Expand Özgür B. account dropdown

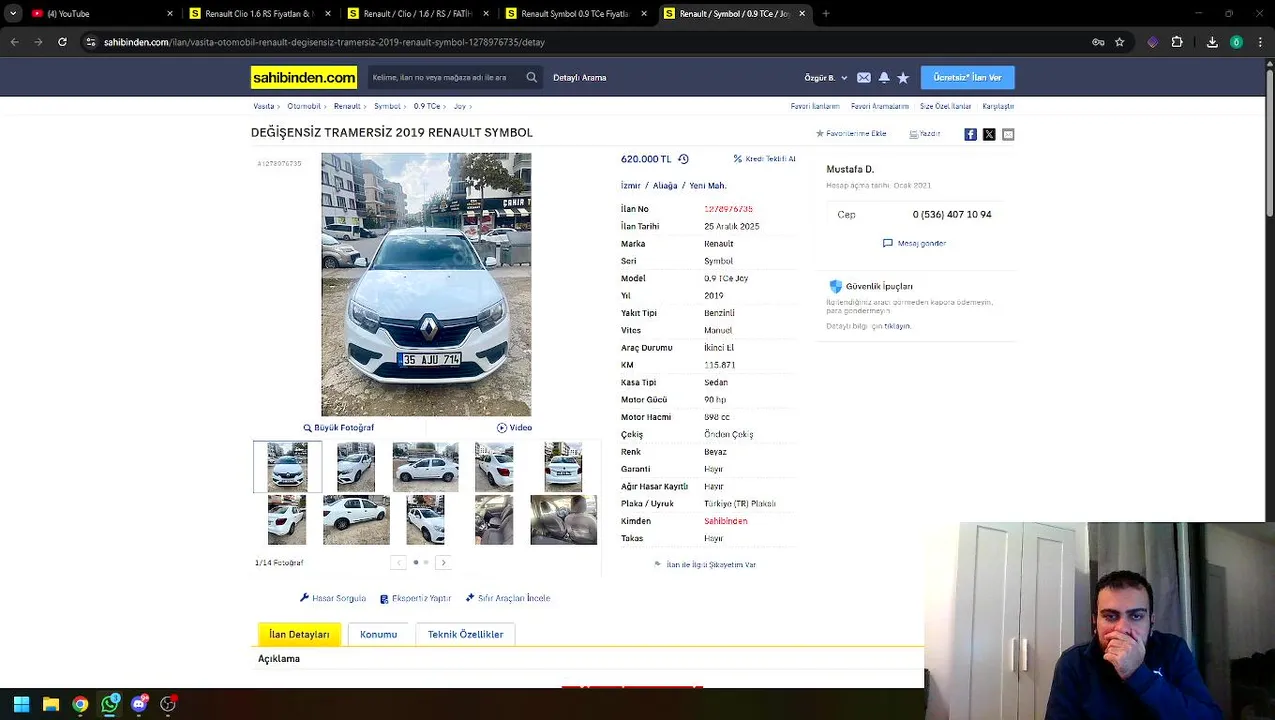[826, 77]
